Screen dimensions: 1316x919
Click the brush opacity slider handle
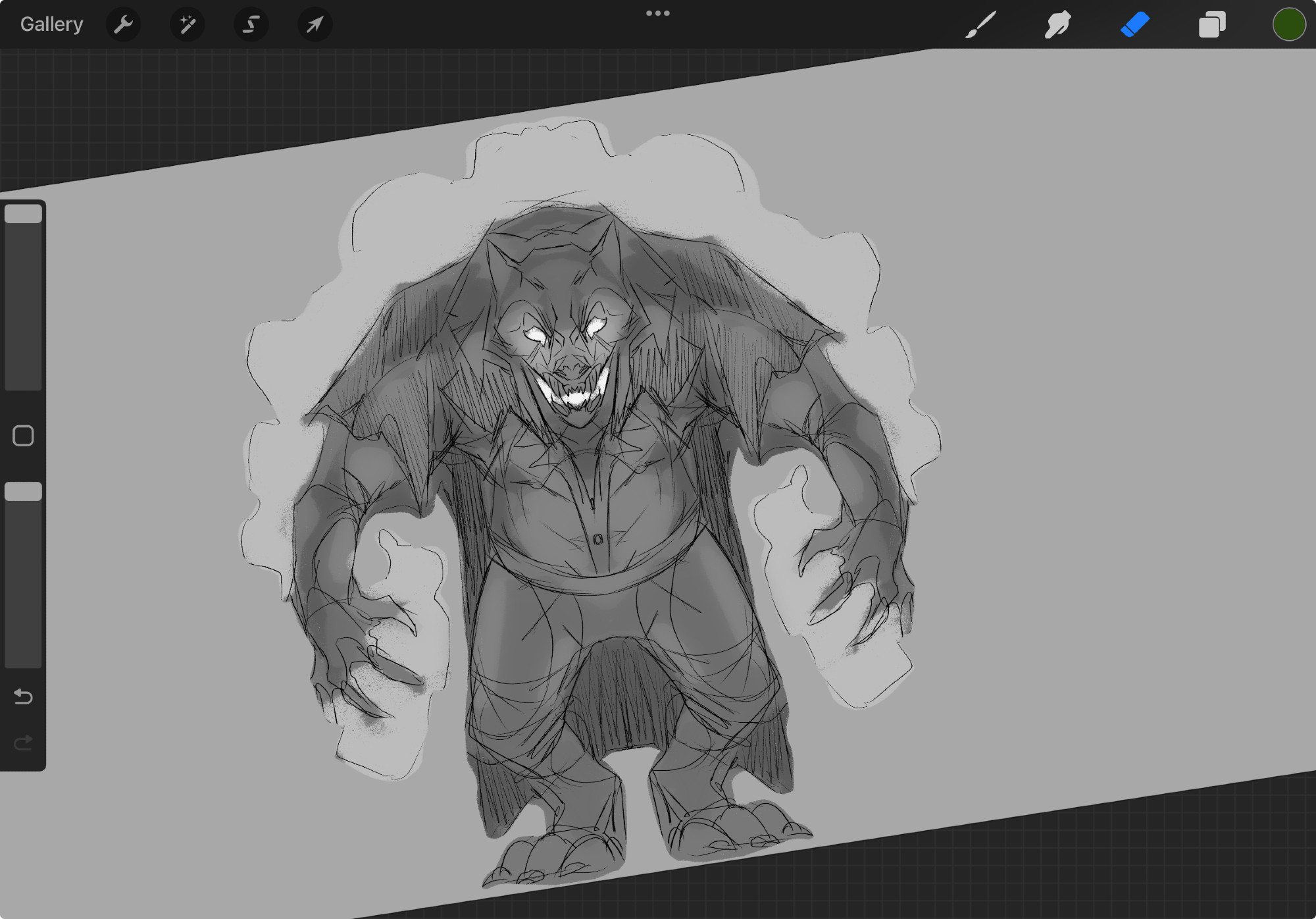tap(23, 492)
